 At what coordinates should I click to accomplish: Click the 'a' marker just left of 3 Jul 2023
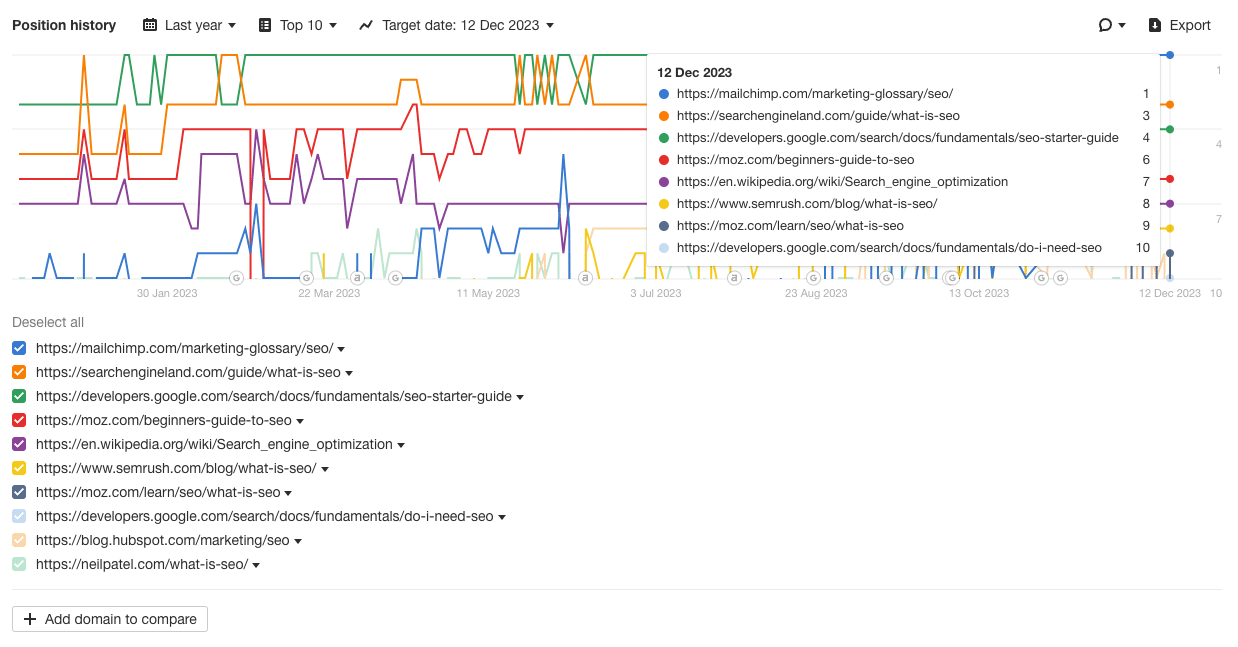coord(585,277)
